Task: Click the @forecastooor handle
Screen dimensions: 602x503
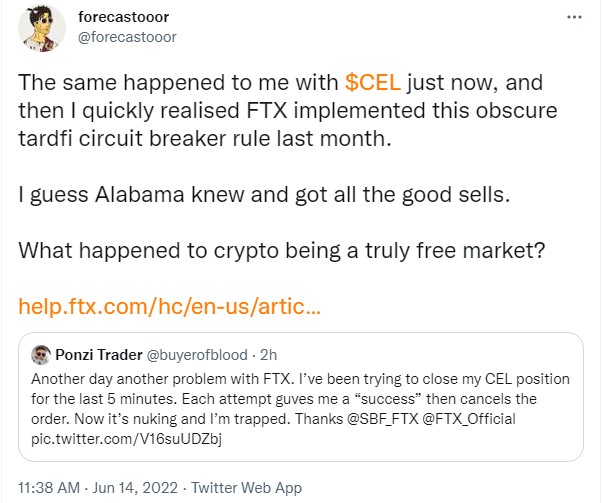Action: (x=126, y=37)
